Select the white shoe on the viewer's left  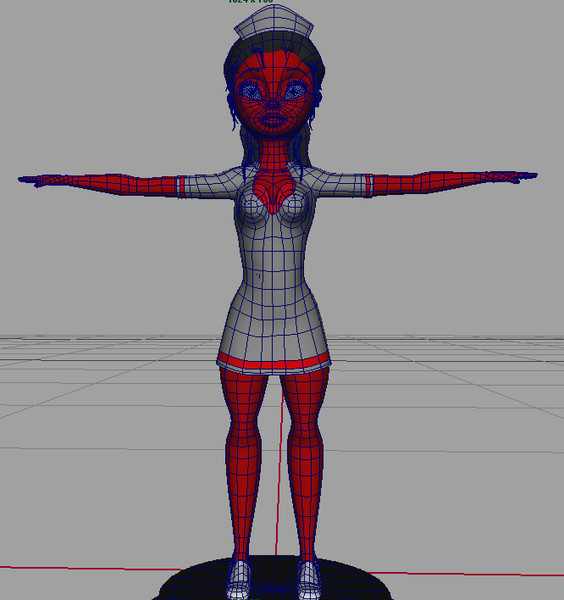pyautogui.click(x=240, y=579)
